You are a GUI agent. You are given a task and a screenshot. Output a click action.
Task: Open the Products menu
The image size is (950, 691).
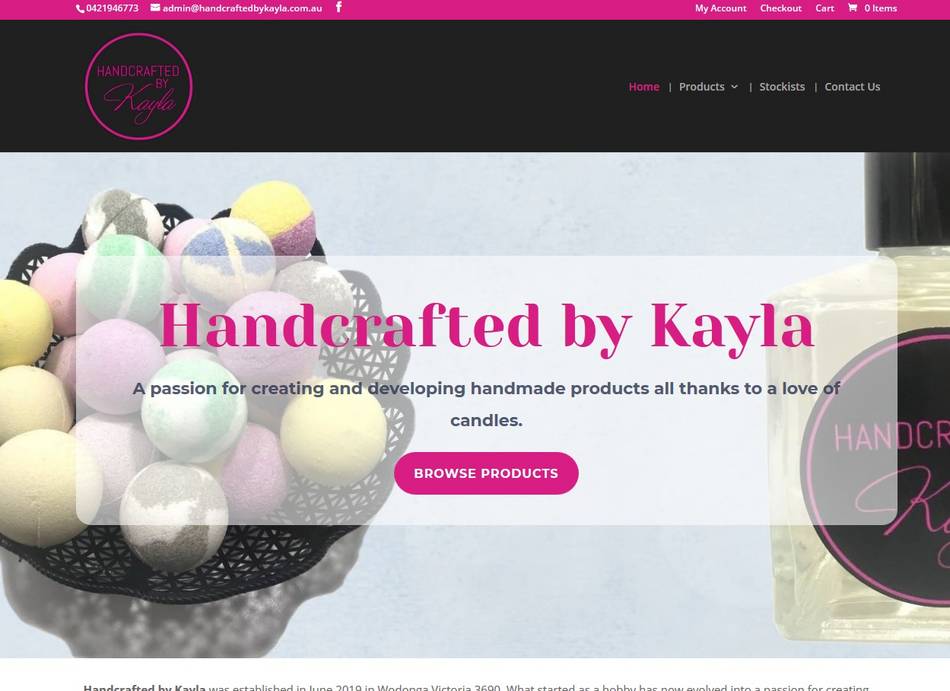[702, 87]
